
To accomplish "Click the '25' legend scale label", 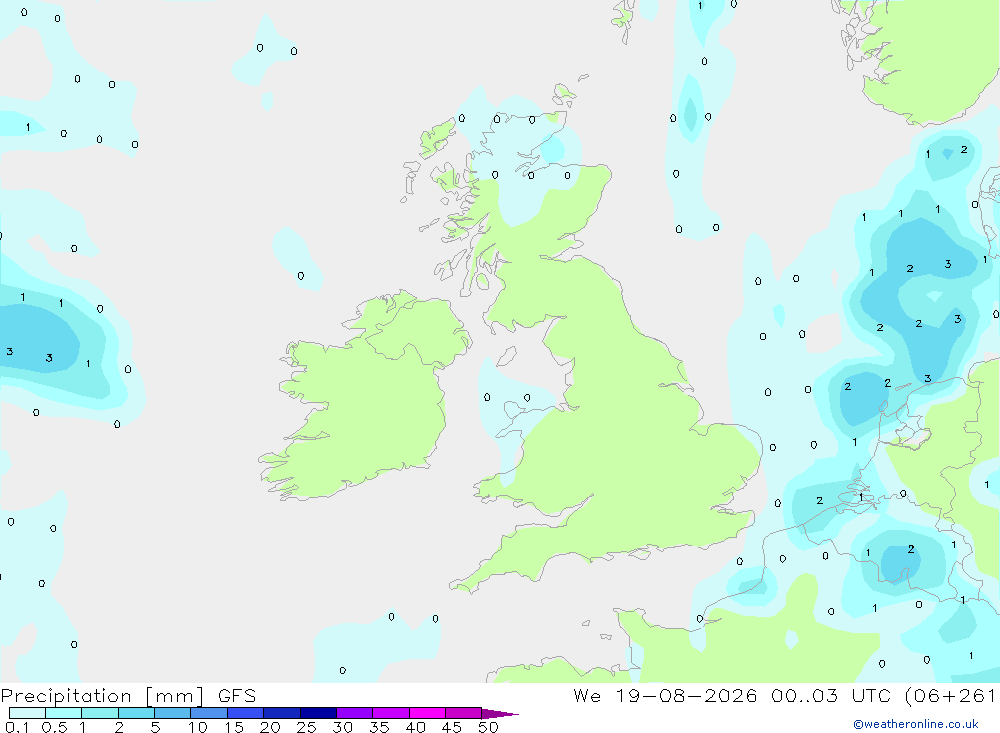I will [307, 727].
